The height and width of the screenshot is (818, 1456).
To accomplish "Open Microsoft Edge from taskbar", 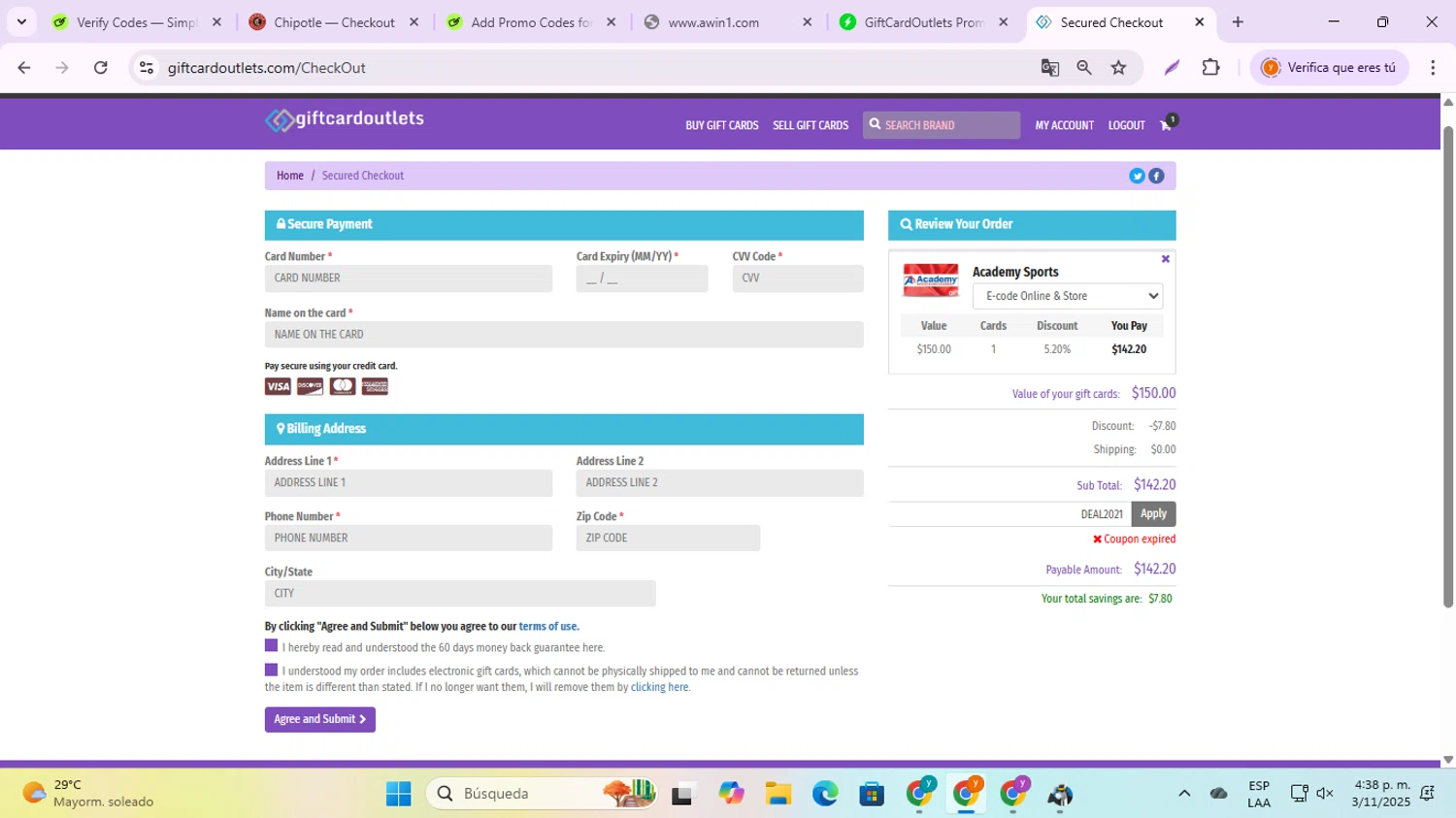I will coord(825,794).
